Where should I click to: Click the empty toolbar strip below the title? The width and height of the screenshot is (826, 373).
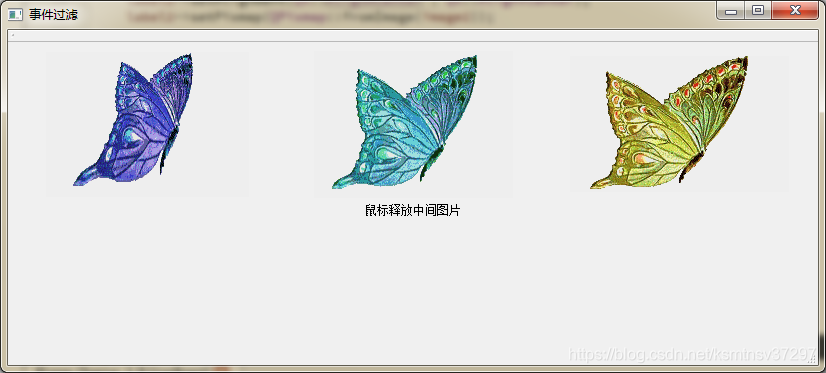pos(413,36)
